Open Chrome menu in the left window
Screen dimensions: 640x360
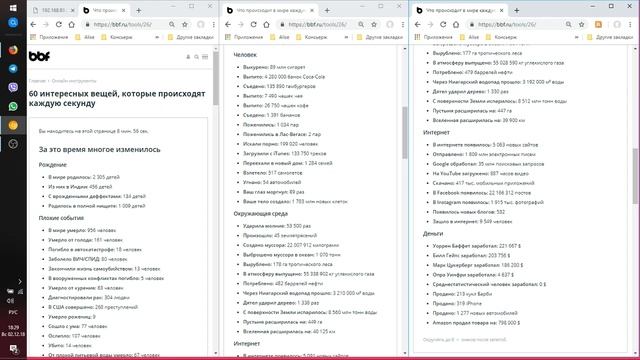pos(213,24)
